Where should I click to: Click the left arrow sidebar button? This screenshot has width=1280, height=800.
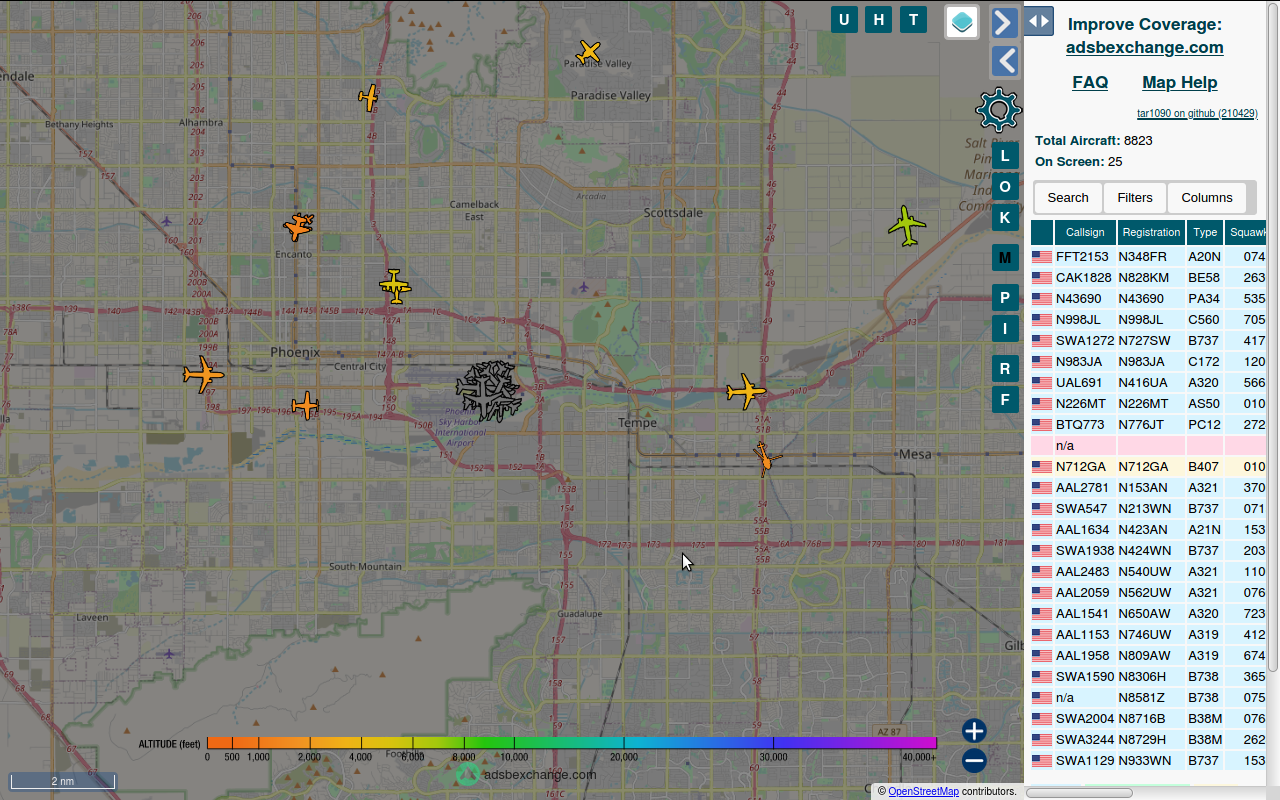click(x=1005, y=61)
